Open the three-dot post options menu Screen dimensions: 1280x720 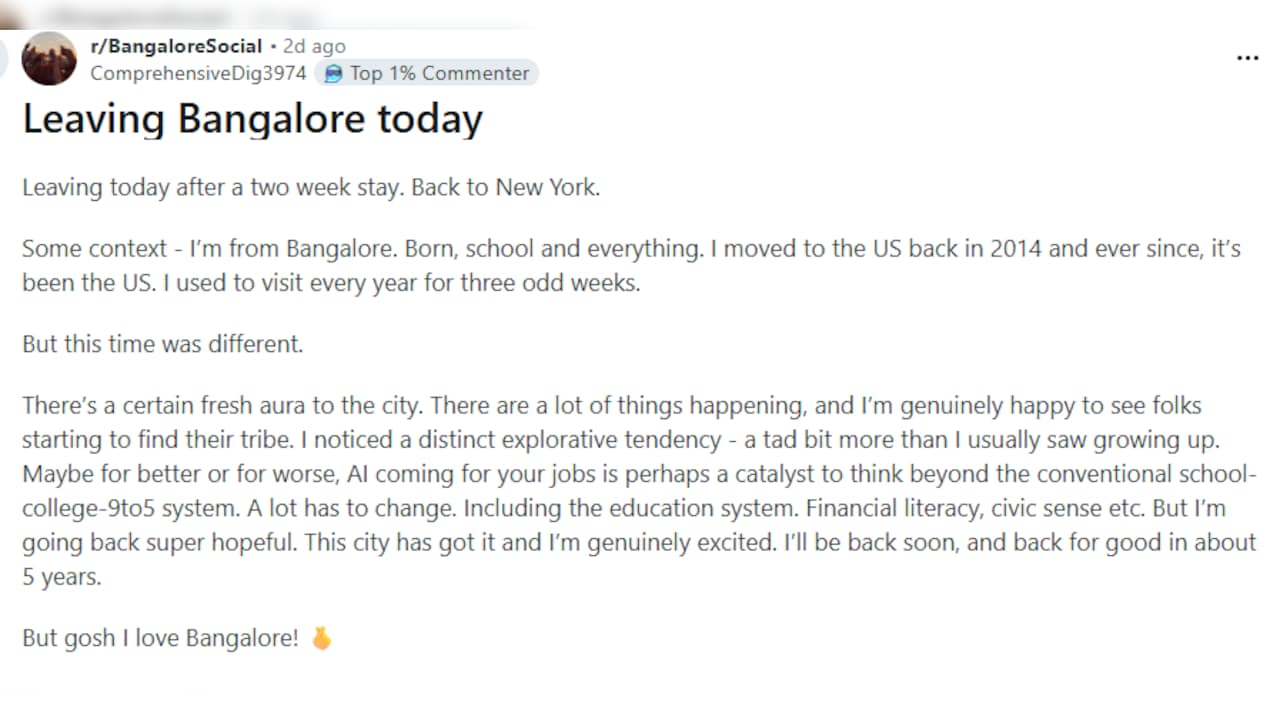tap(1247, 58)
